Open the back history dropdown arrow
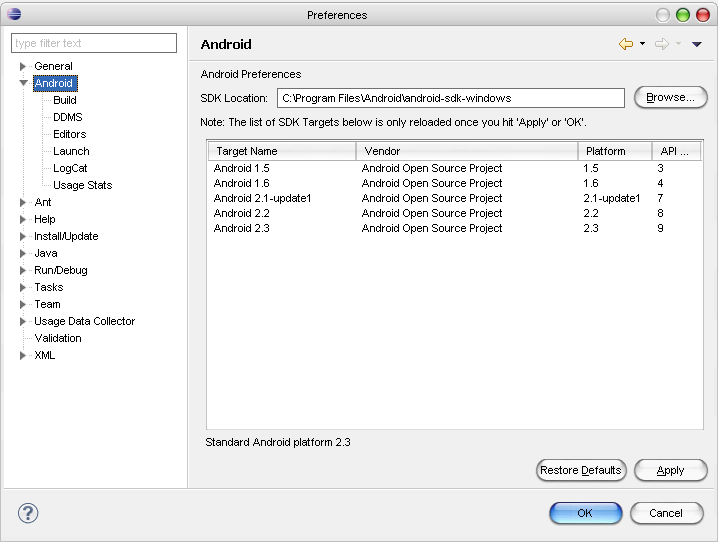This screenshot has width=718, height=542. click(x=642, y=44)
